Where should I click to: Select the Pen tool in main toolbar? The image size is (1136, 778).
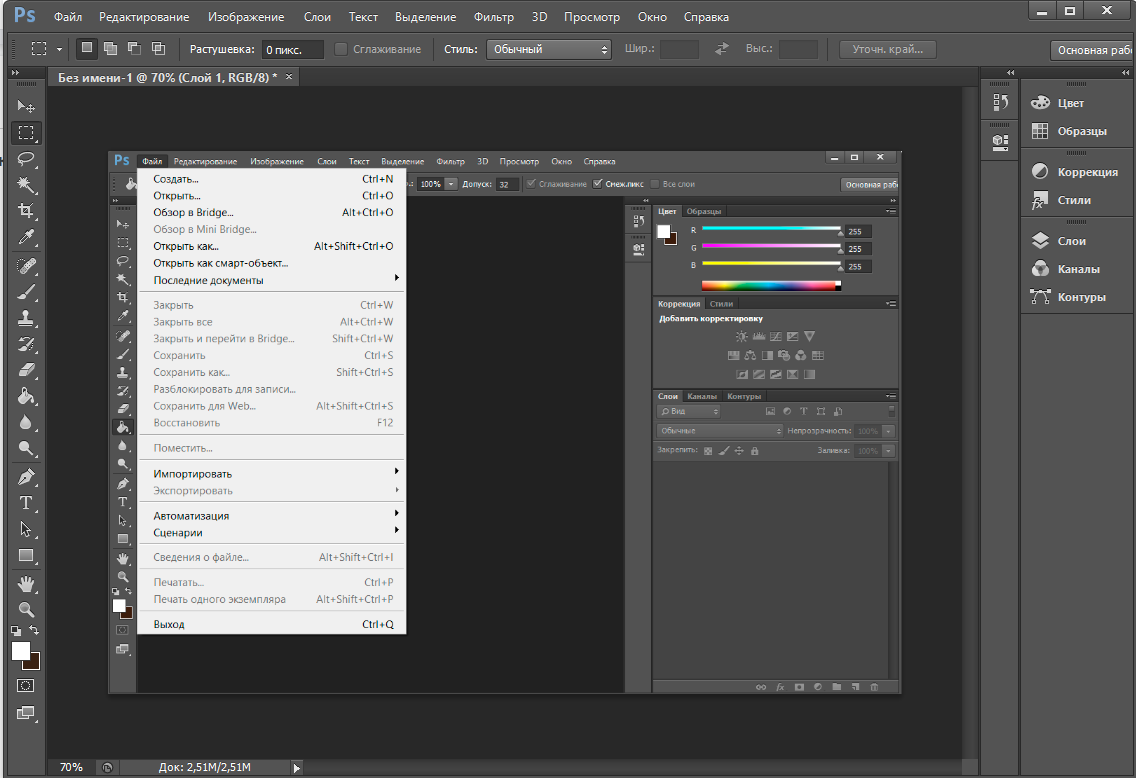coord(25,477)
